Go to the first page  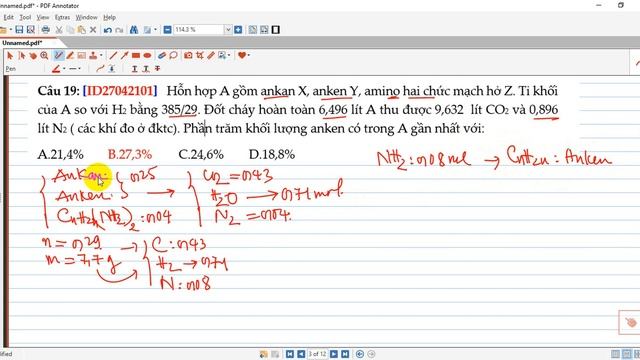[x=290, y=354]
